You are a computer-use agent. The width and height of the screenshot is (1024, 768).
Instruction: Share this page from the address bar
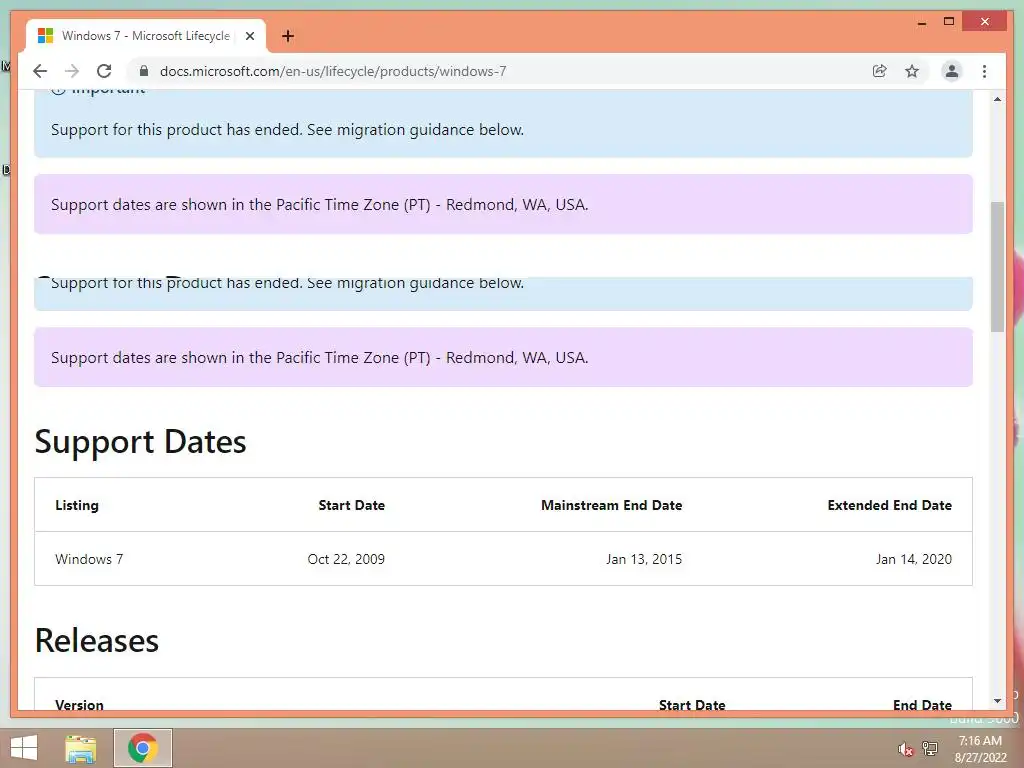click(x=880, y=71)
